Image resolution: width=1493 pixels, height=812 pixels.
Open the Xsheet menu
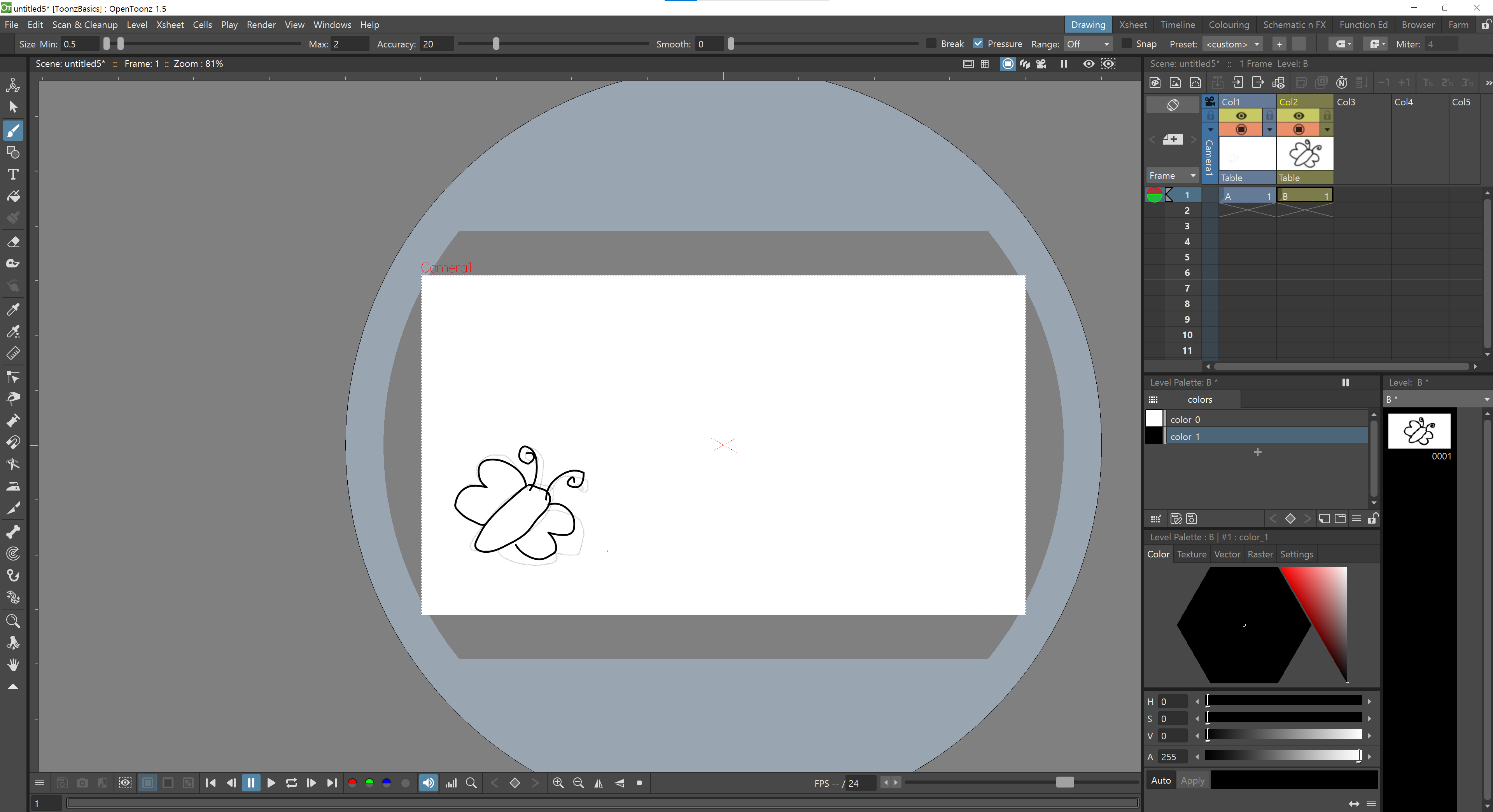170,25
